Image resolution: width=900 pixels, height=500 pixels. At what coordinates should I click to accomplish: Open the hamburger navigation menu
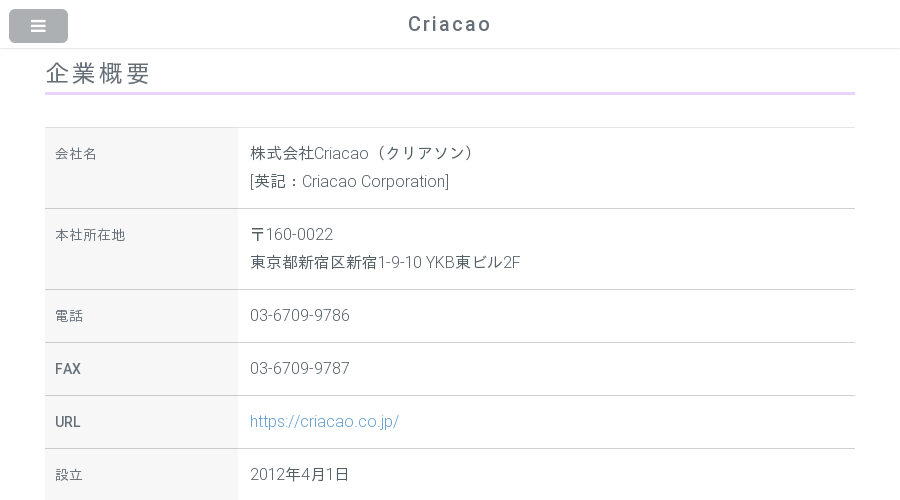pyautogui.click(x=38, y=26)
